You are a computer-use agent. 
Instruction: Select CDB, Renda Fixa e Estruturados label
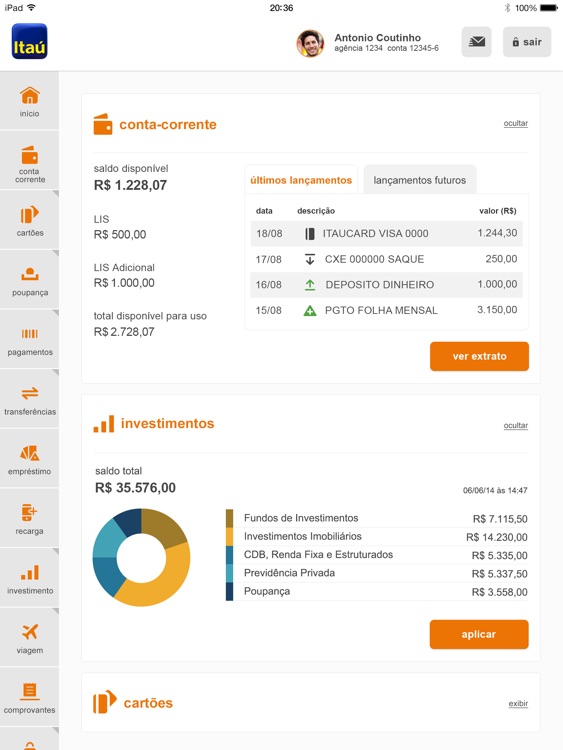319,555
